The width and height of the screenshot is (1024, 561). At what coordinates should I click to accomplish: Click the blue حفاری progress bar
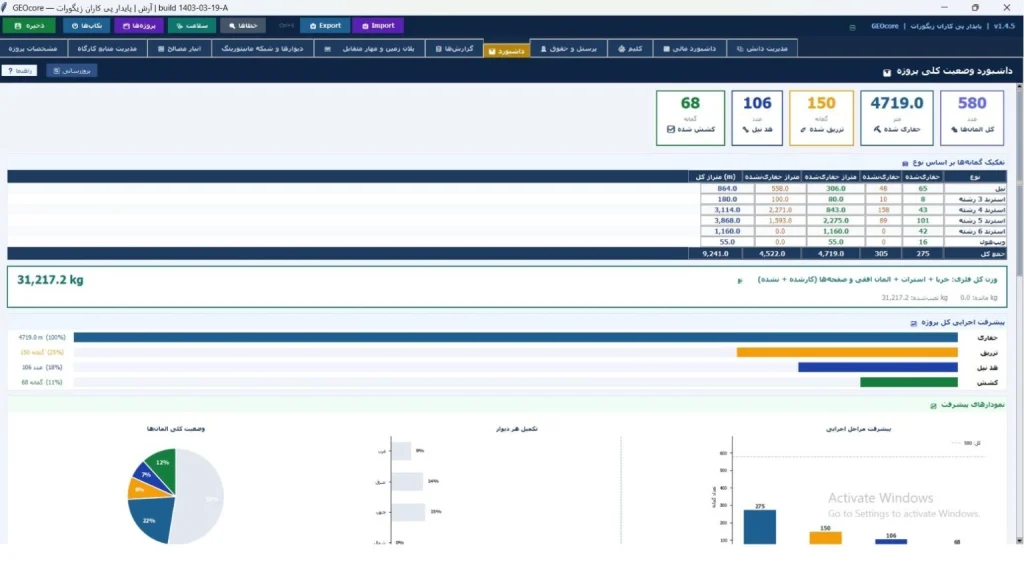(515, 338)
